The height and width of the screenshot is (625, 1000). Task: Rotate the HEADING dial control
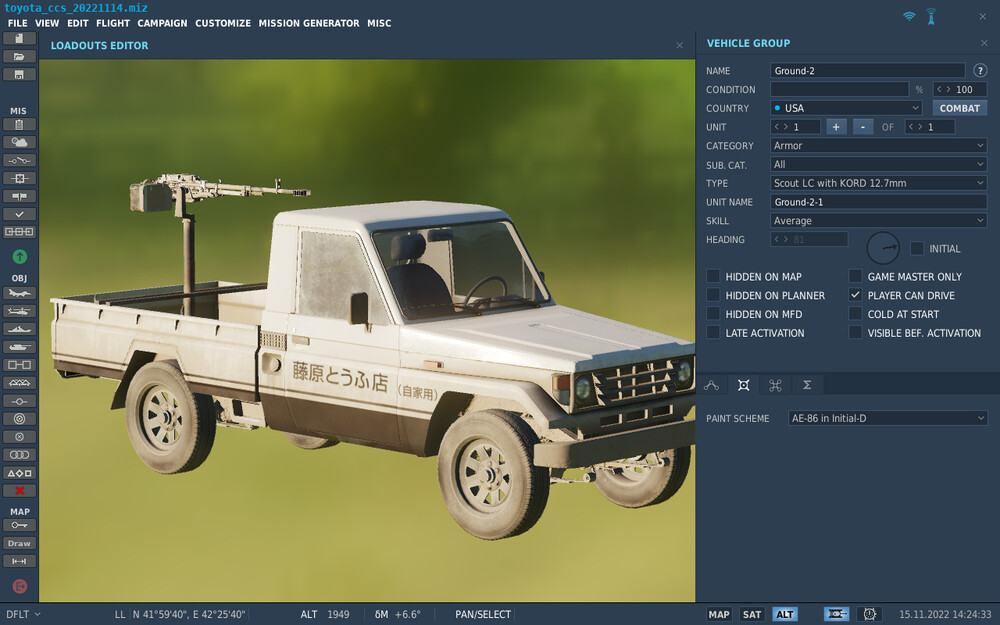coord(884,247)
